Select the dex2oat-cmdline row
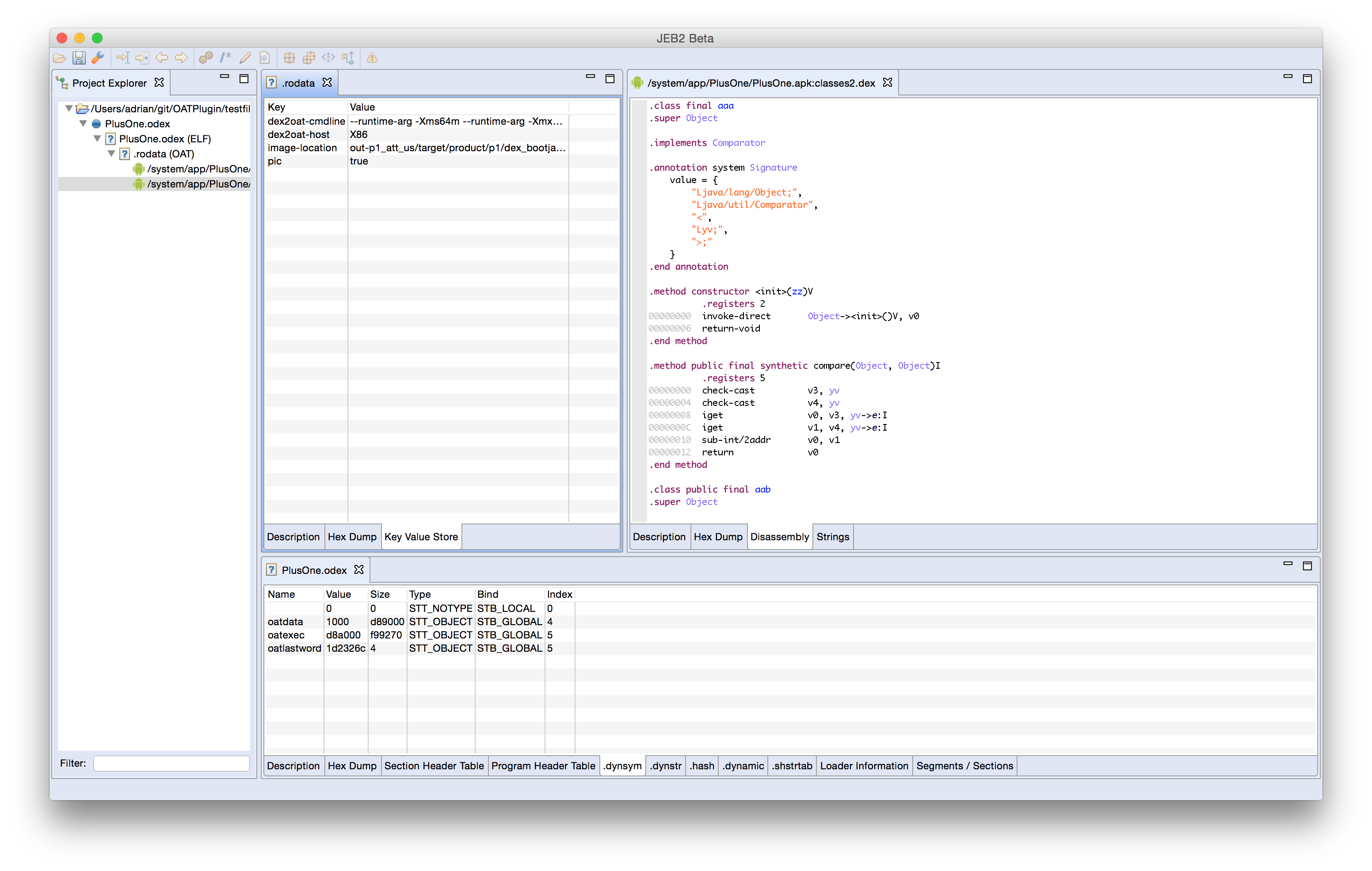 [x=442, y=122]
